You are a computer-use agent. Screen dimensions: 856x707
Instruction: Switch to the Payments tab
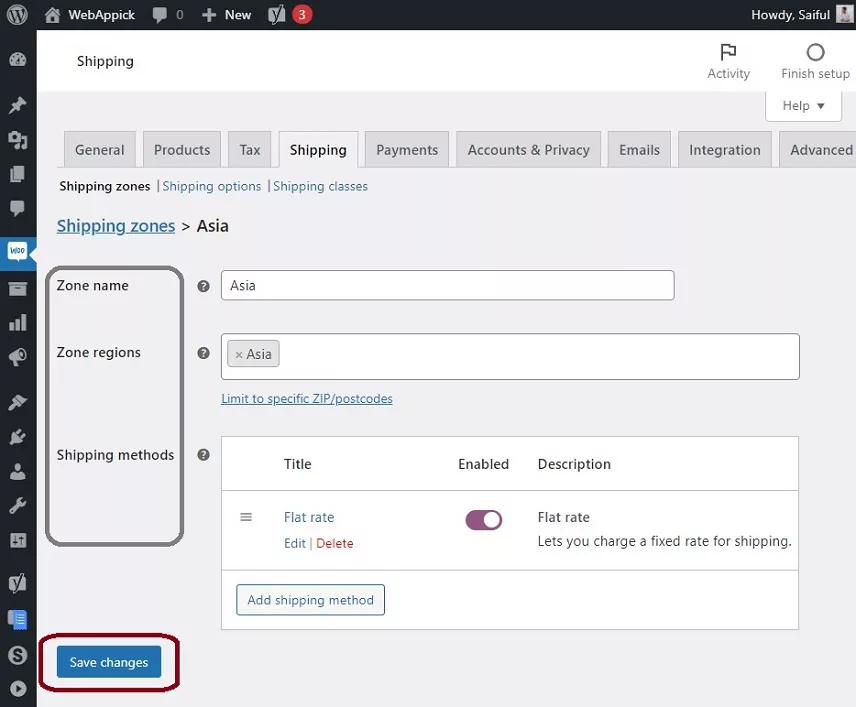[407, 150]
